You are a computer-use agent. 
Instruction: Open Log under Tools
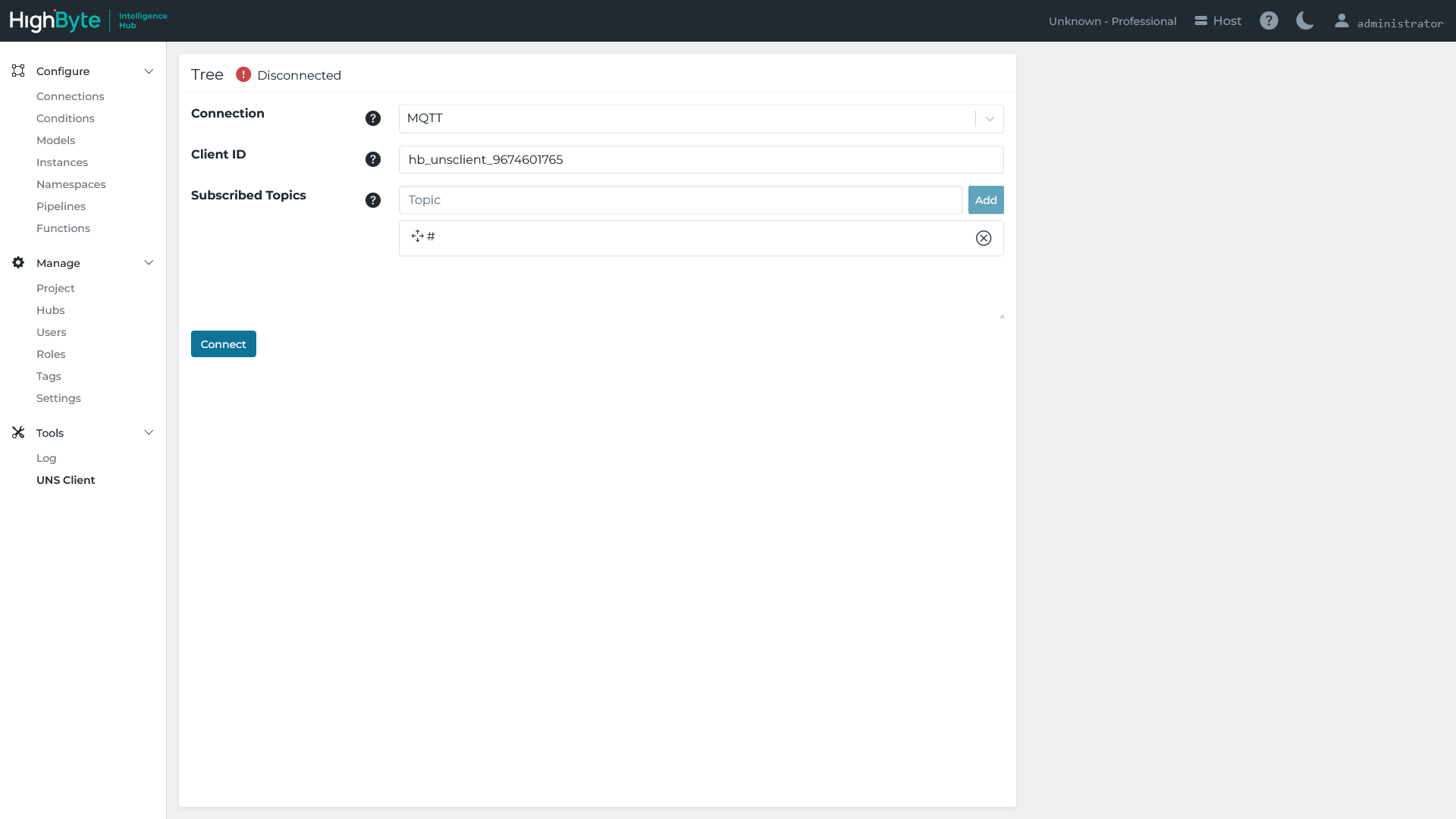click(46, 458)
